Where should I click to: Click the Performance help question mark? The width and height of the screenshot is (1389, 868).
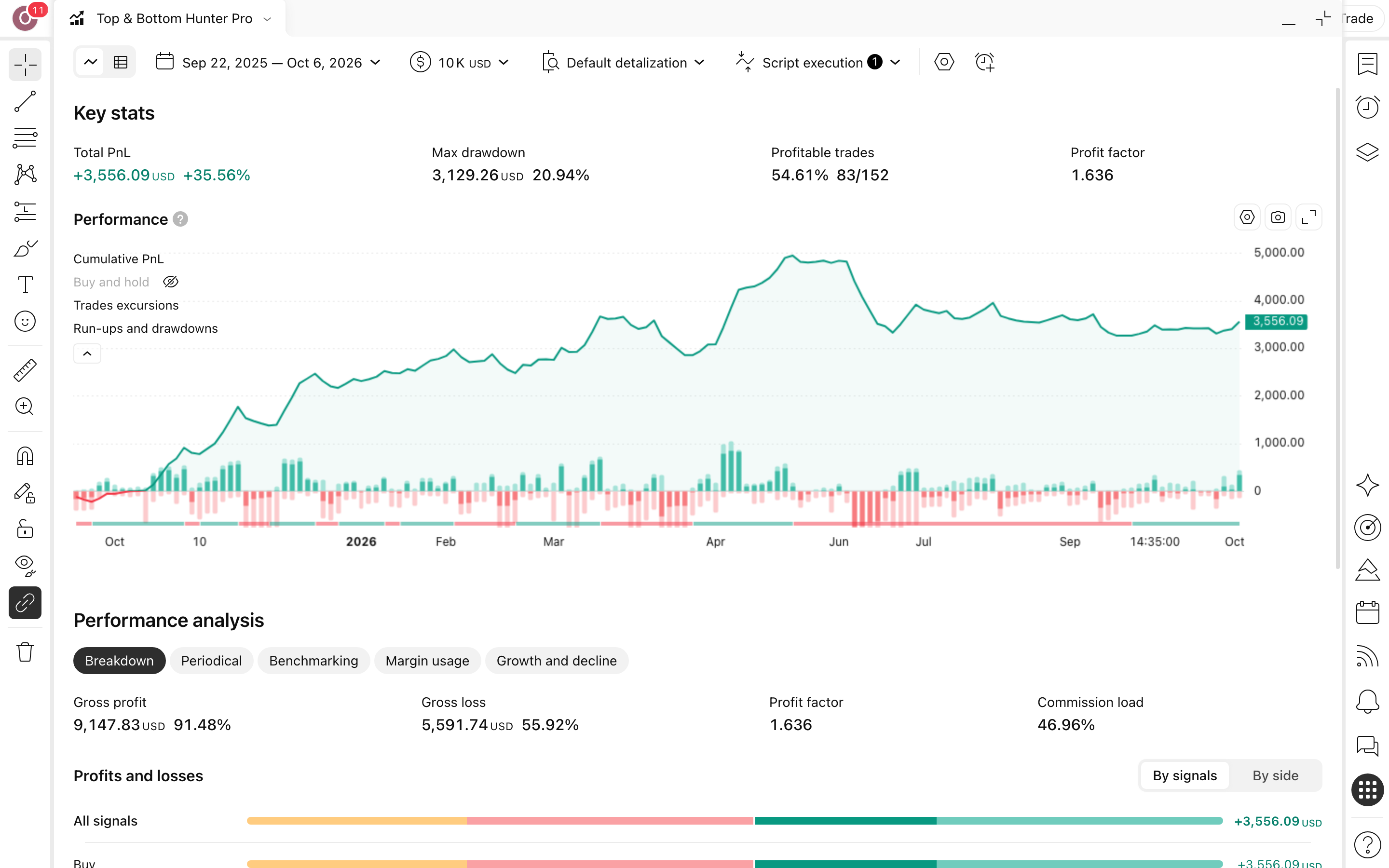(180, 219)
